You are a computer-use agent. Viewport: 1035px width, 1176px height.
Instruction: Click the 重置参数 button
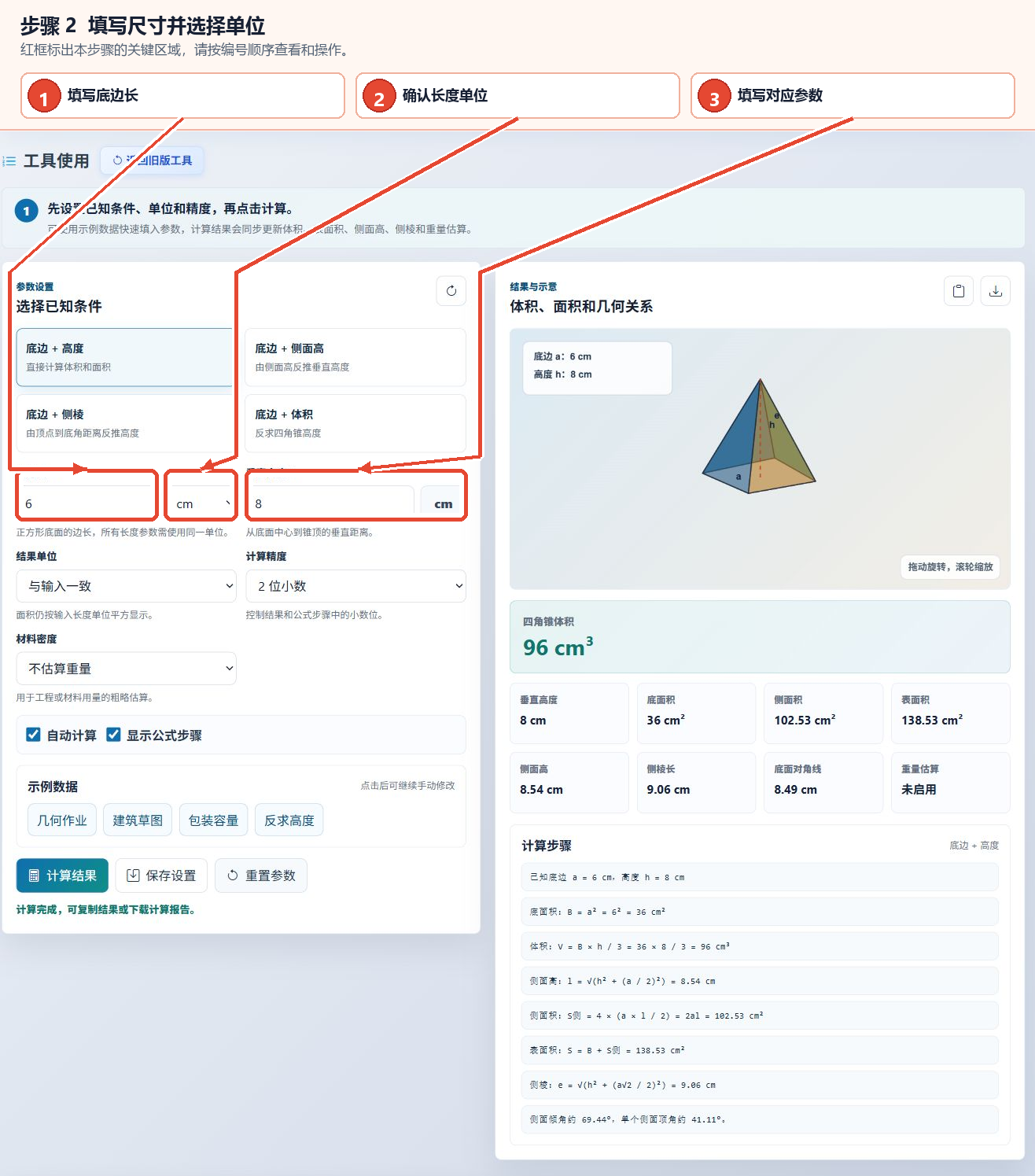point(261,876)
